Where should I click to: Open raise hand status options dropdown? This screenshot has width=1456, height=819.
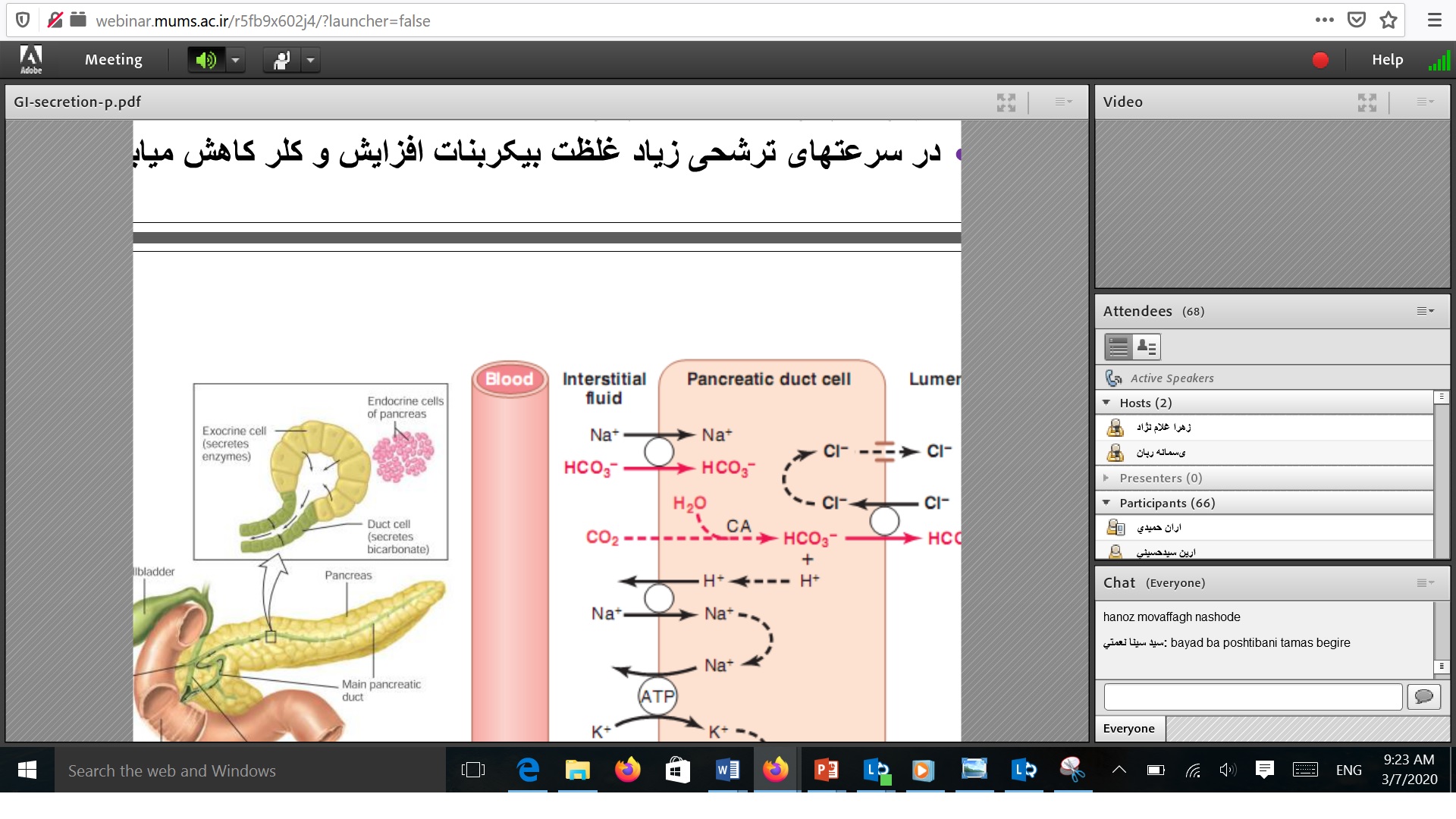pos(310,60)
